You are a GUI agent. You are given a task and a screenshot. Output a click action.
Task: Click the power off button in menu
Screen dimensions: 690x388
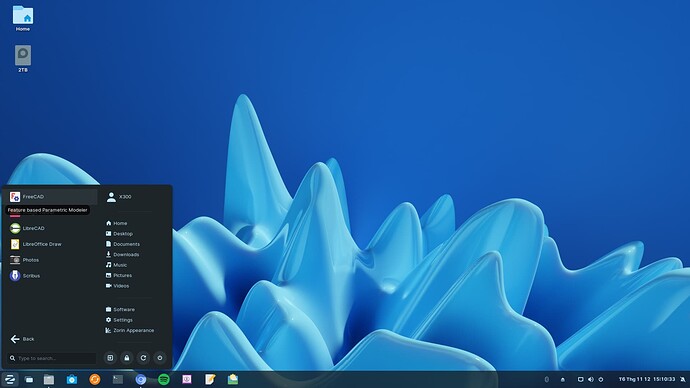click(160, 358)
